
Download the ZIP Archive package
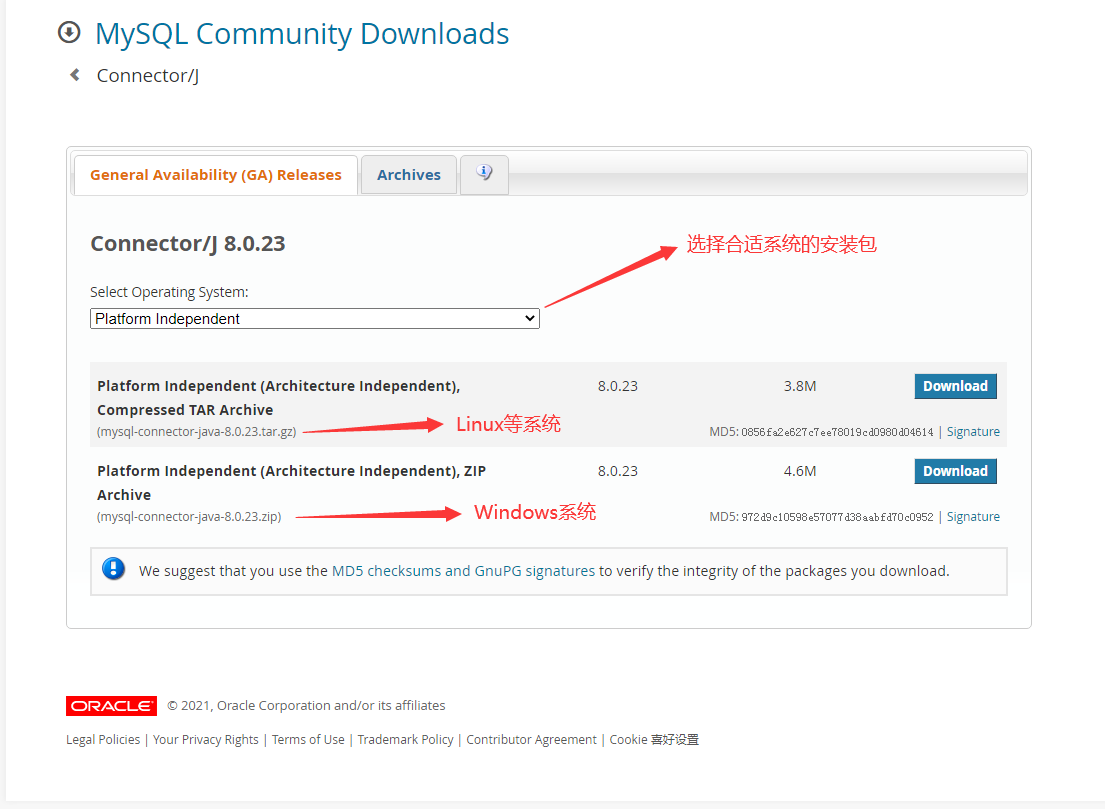point(955,471)
